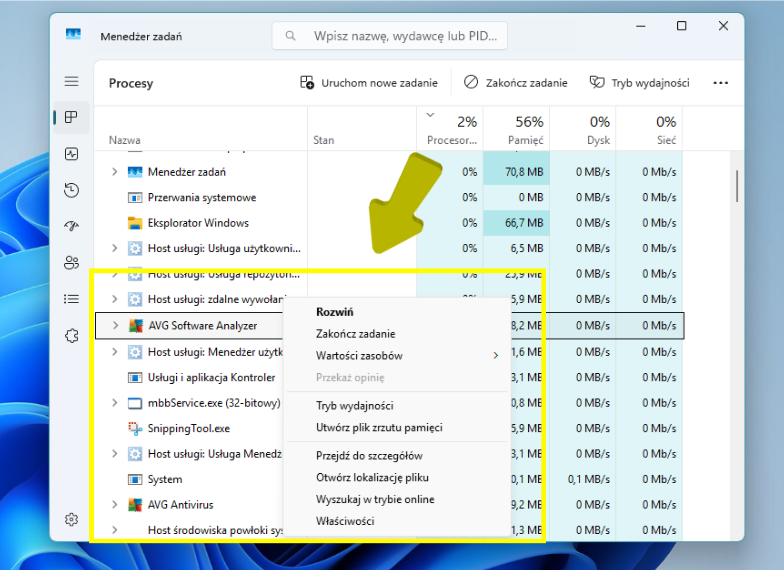Expand the AVG Antivirus process row
This screenshot has height=570, width=784.
(115, 505)
